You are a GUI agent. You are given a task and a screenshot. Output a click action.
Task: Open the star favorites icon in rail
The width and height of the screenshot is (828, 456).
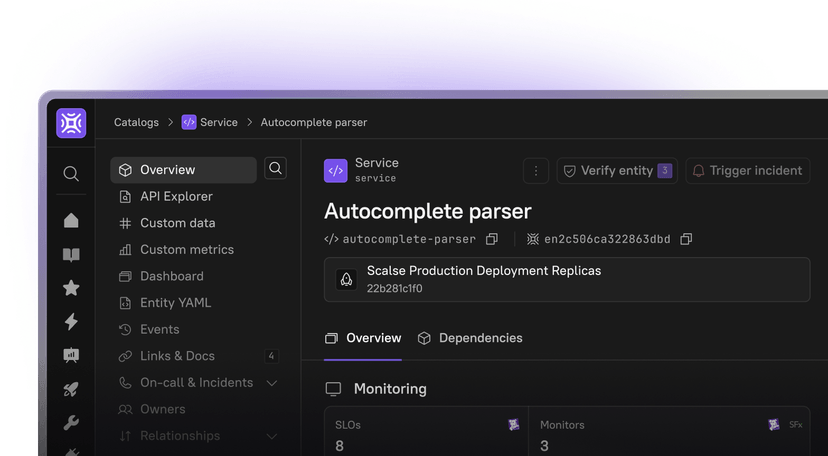pyautogui.click(x=71, y=288)
